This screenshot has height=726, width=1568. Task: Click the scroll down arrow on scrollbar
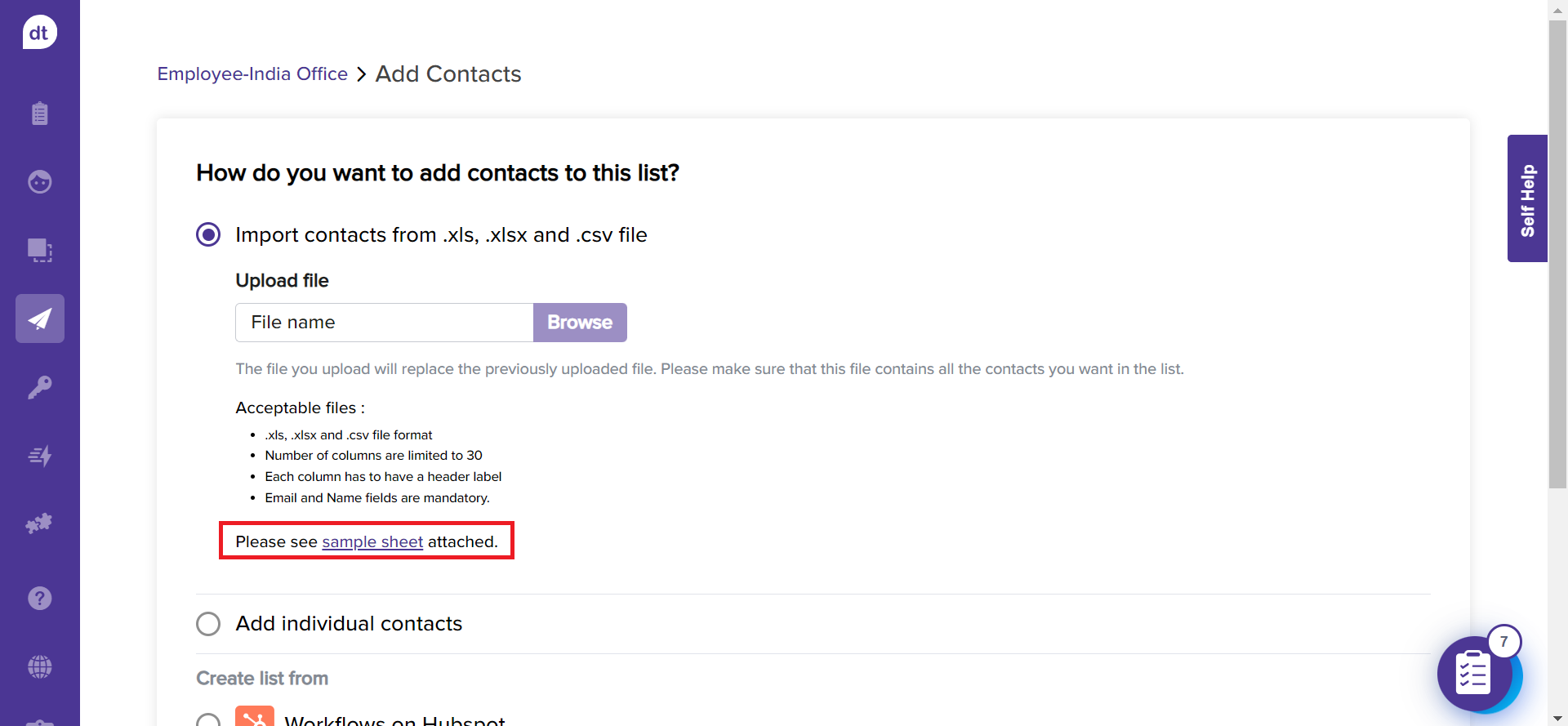click(x=1557, y=719)
